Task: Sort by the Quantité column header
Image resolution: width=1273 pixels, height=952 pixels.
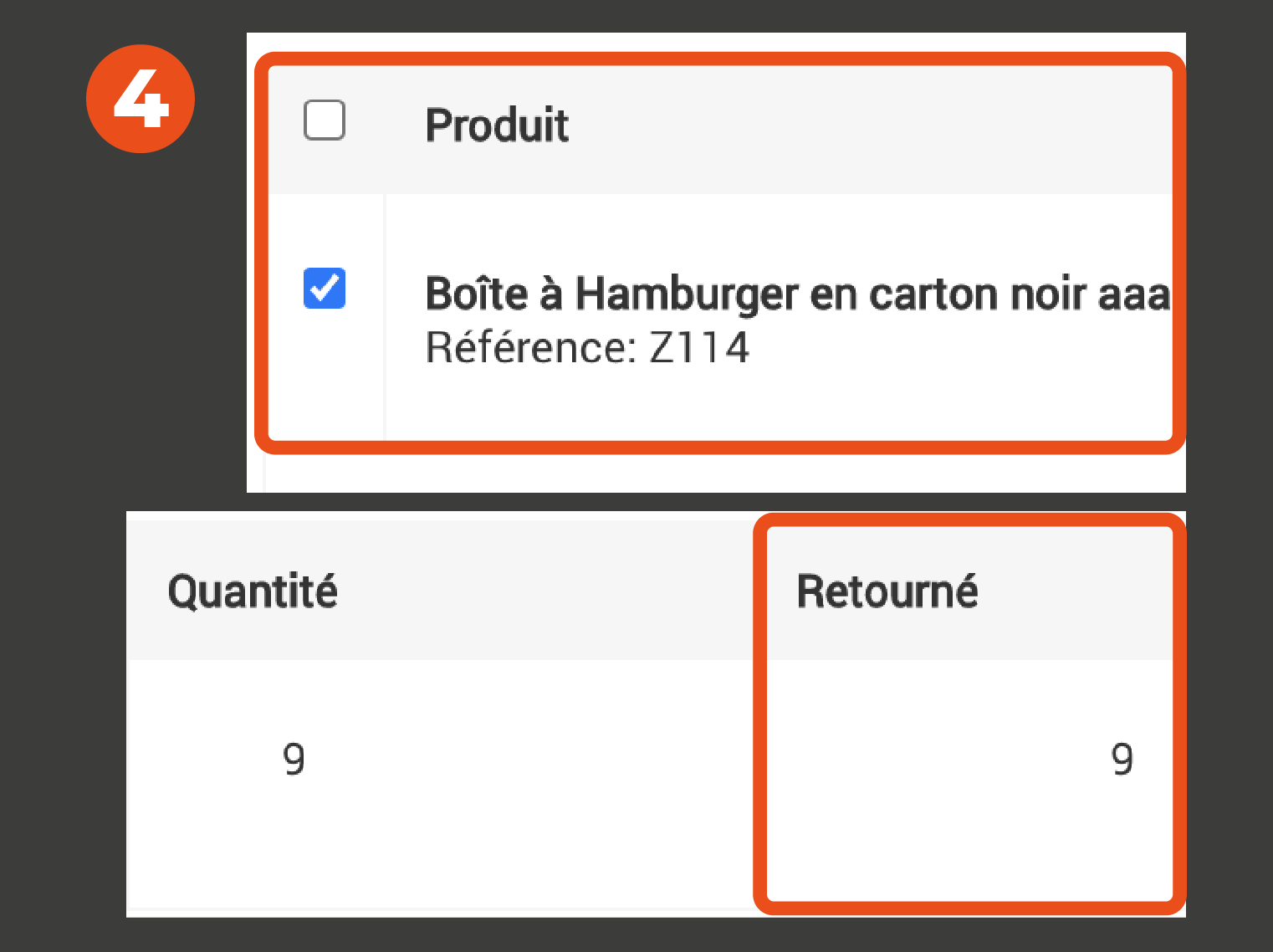Action: click(x=253, y=591)
